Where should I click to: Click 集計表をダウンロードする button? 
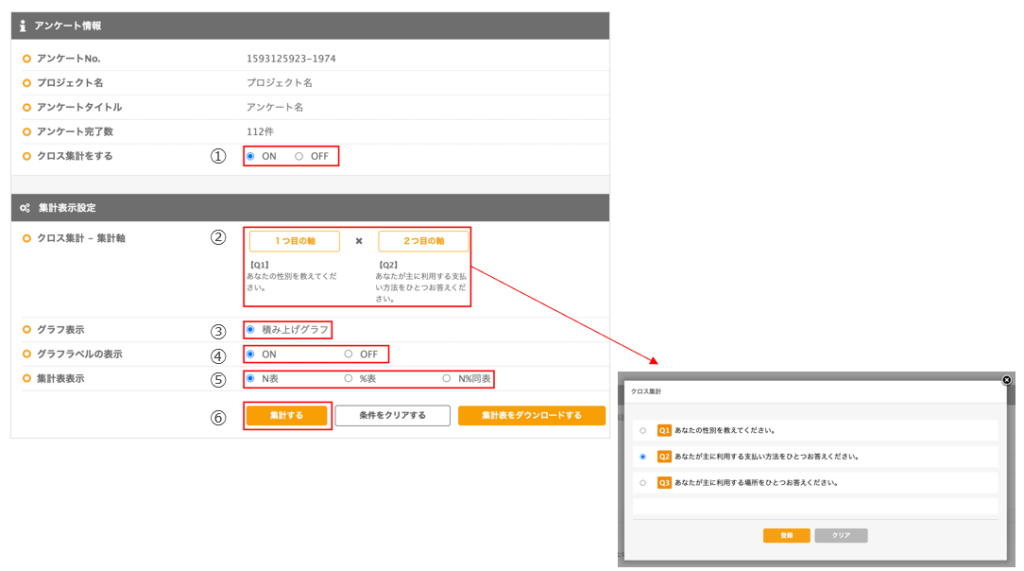point(532,415)
